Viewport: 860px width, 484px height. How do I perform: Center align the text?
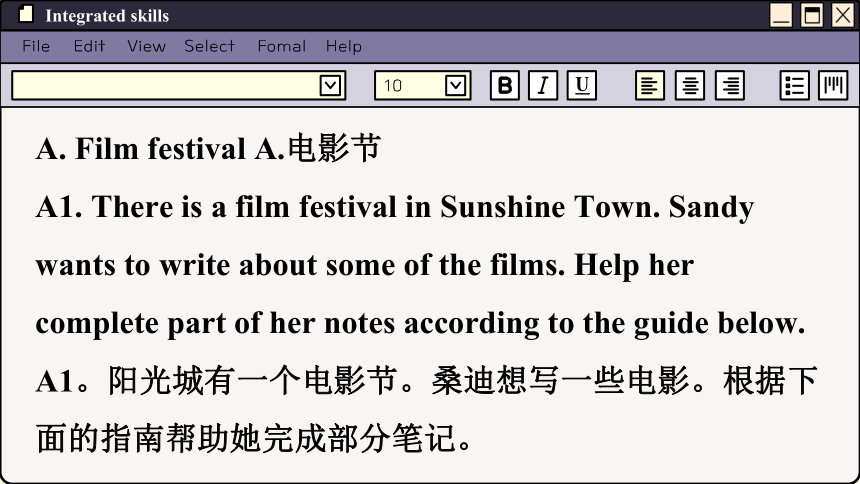coord(690,86)
